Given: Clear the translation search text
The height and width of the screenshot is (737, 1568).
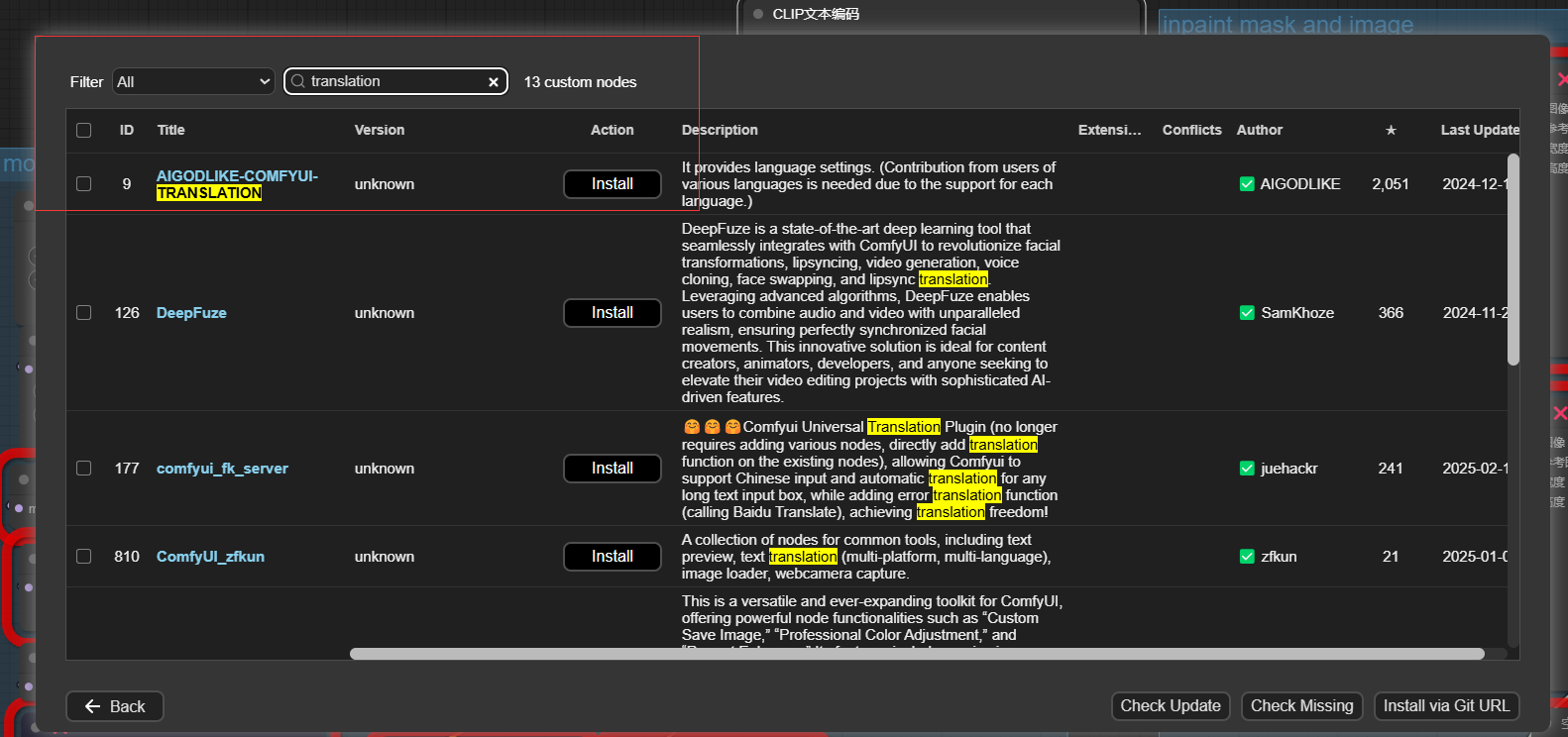Looking at the screenshot, I should (494, 82).
